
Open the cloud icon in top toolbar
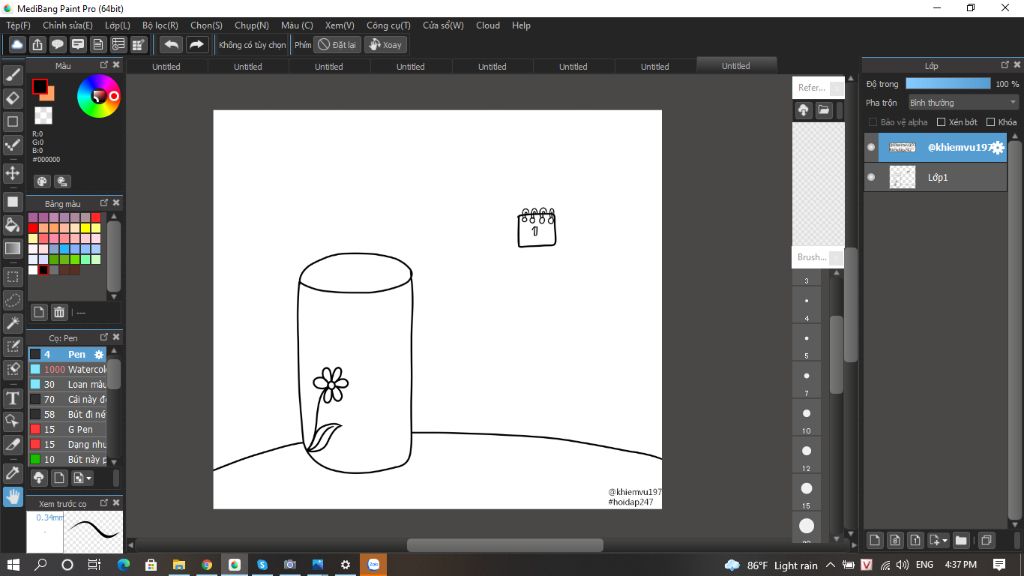click(17, 44)
